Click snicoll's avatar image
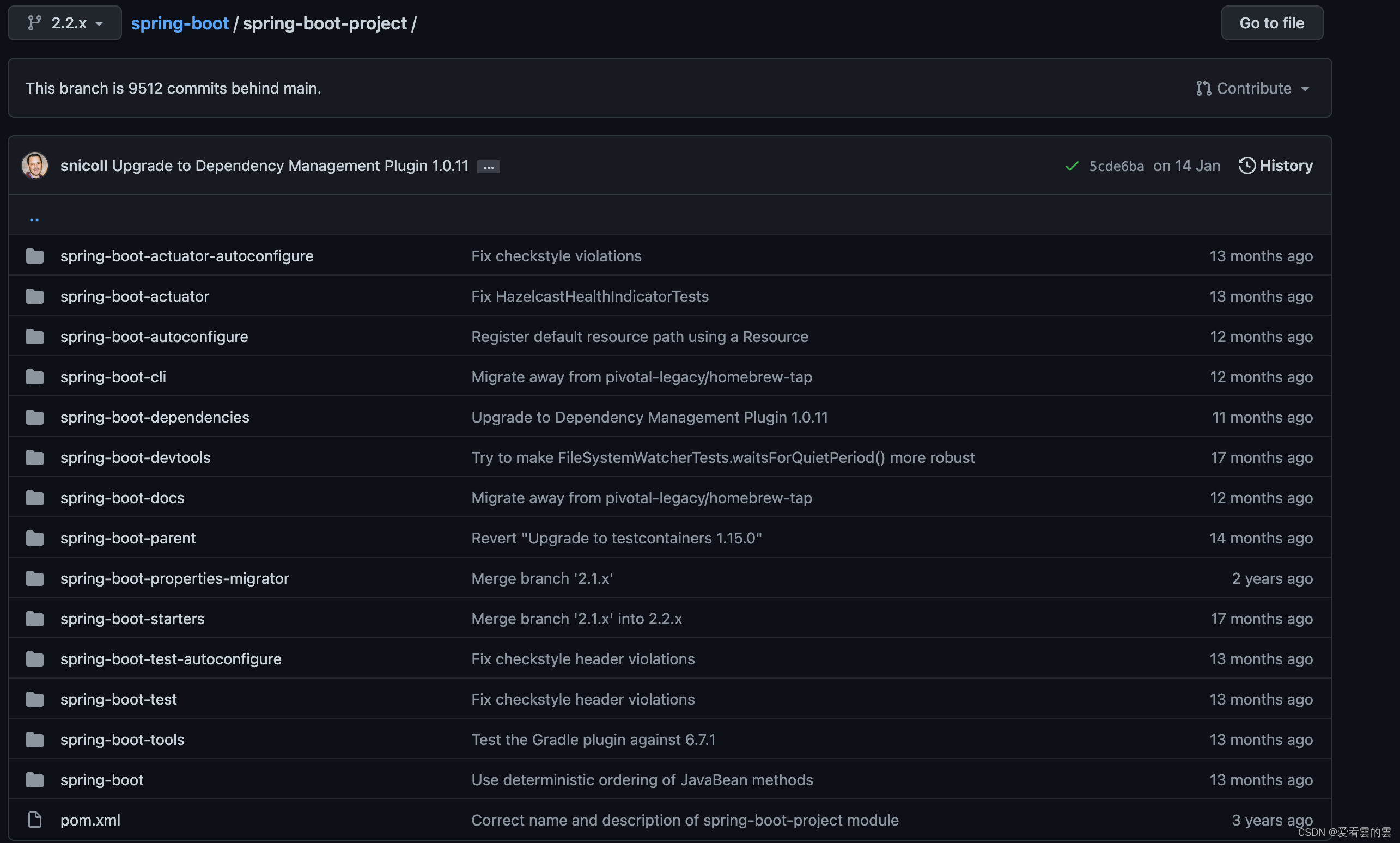 point(35,166)
